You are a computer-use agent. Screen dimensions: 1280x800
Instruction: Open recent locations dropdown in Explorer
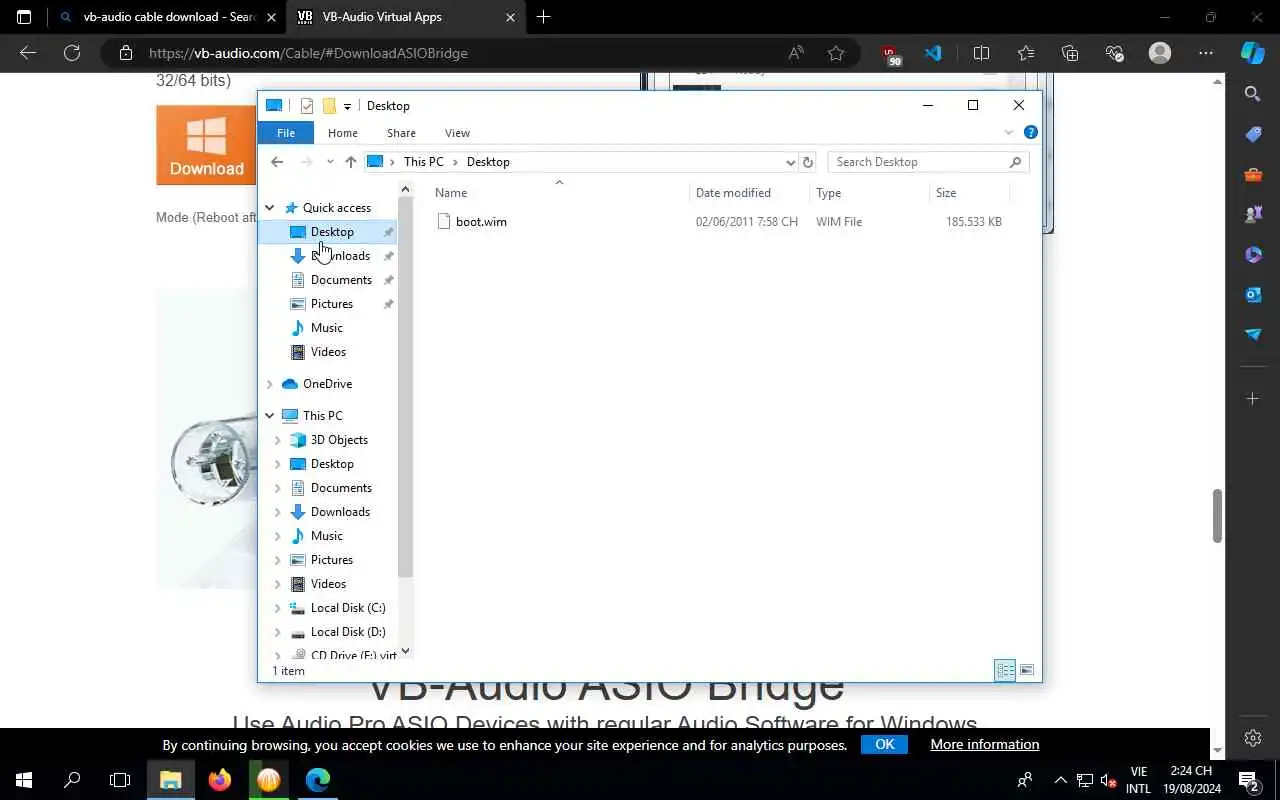(330, 162)
